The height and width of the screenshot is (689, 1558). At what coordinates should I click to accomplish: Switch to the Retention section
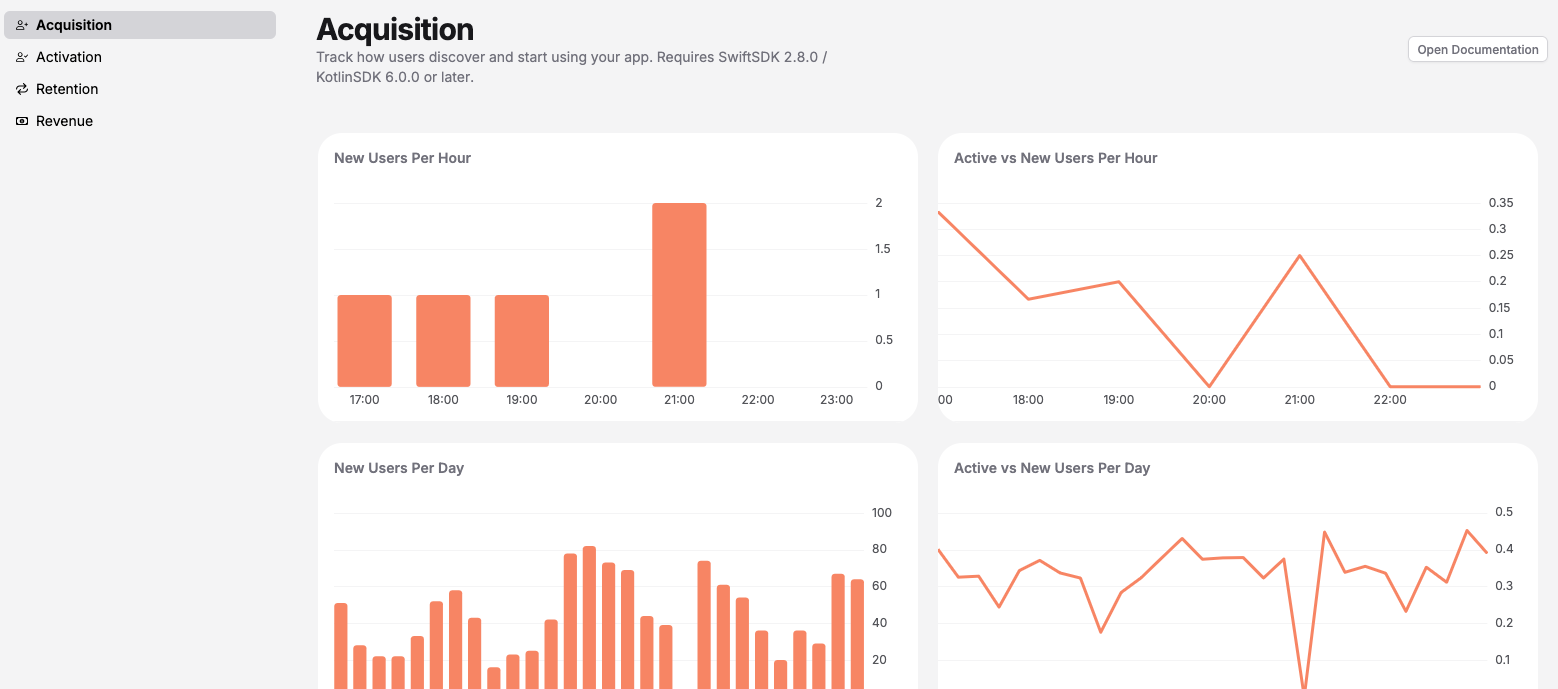click(66, 89)
